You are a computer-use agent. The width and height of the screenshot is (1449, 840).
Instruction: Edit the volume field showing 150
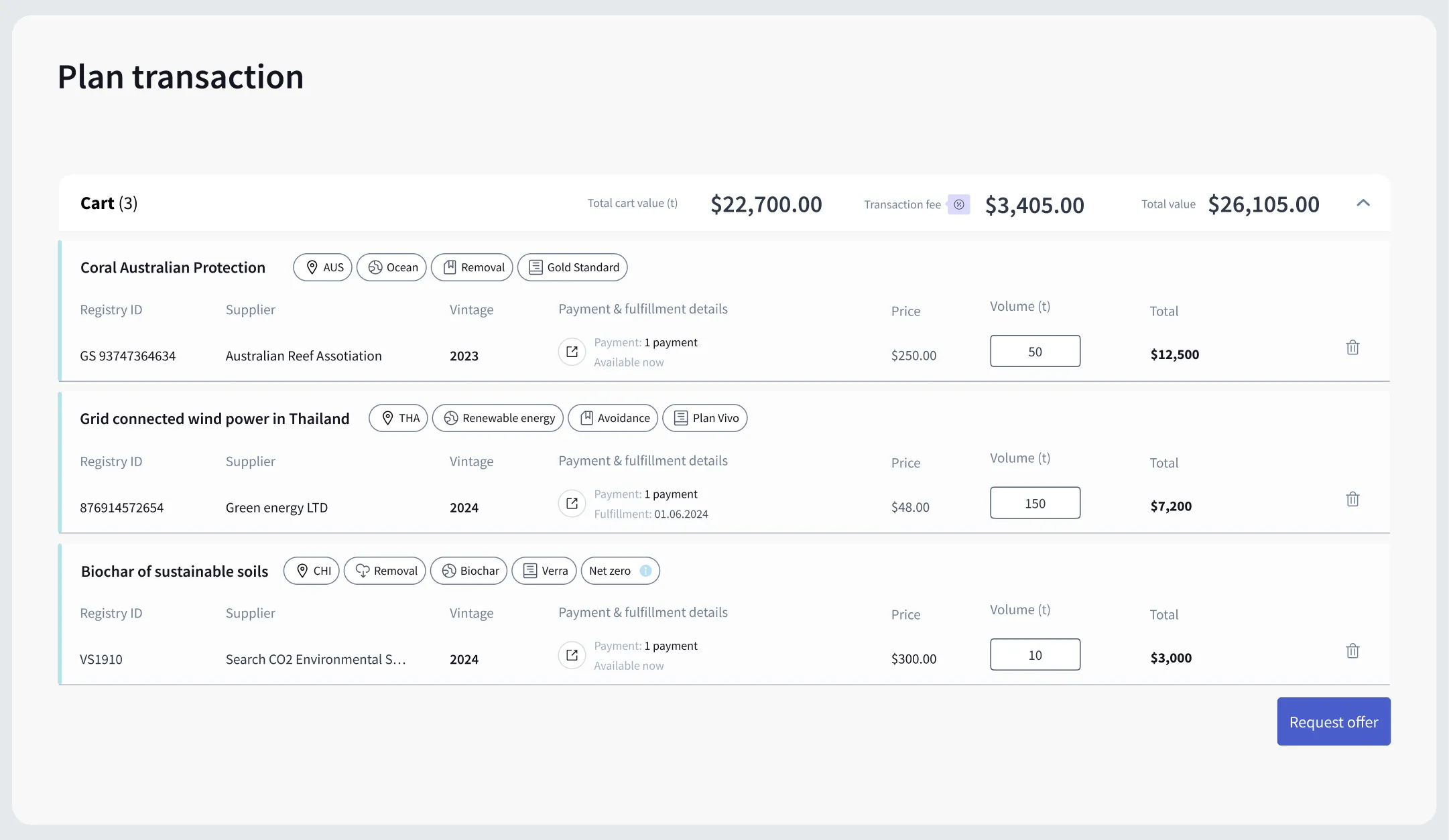point(1035,503)
